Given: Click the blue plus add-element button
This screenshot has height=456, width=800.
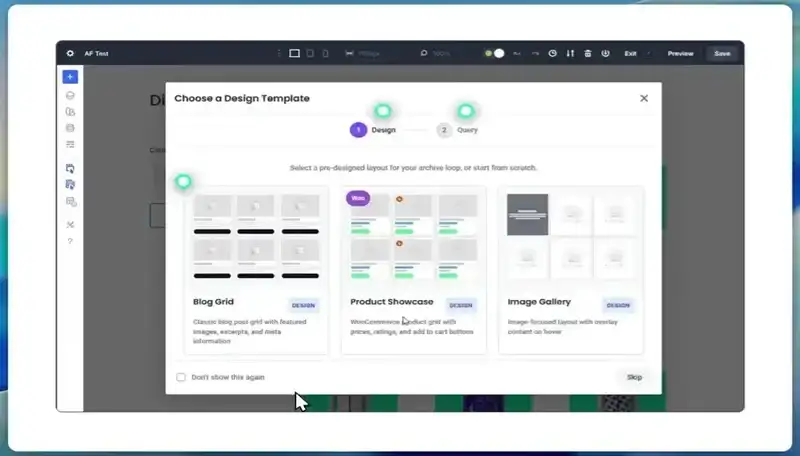Looking at the screenshot, I should 70,76.
